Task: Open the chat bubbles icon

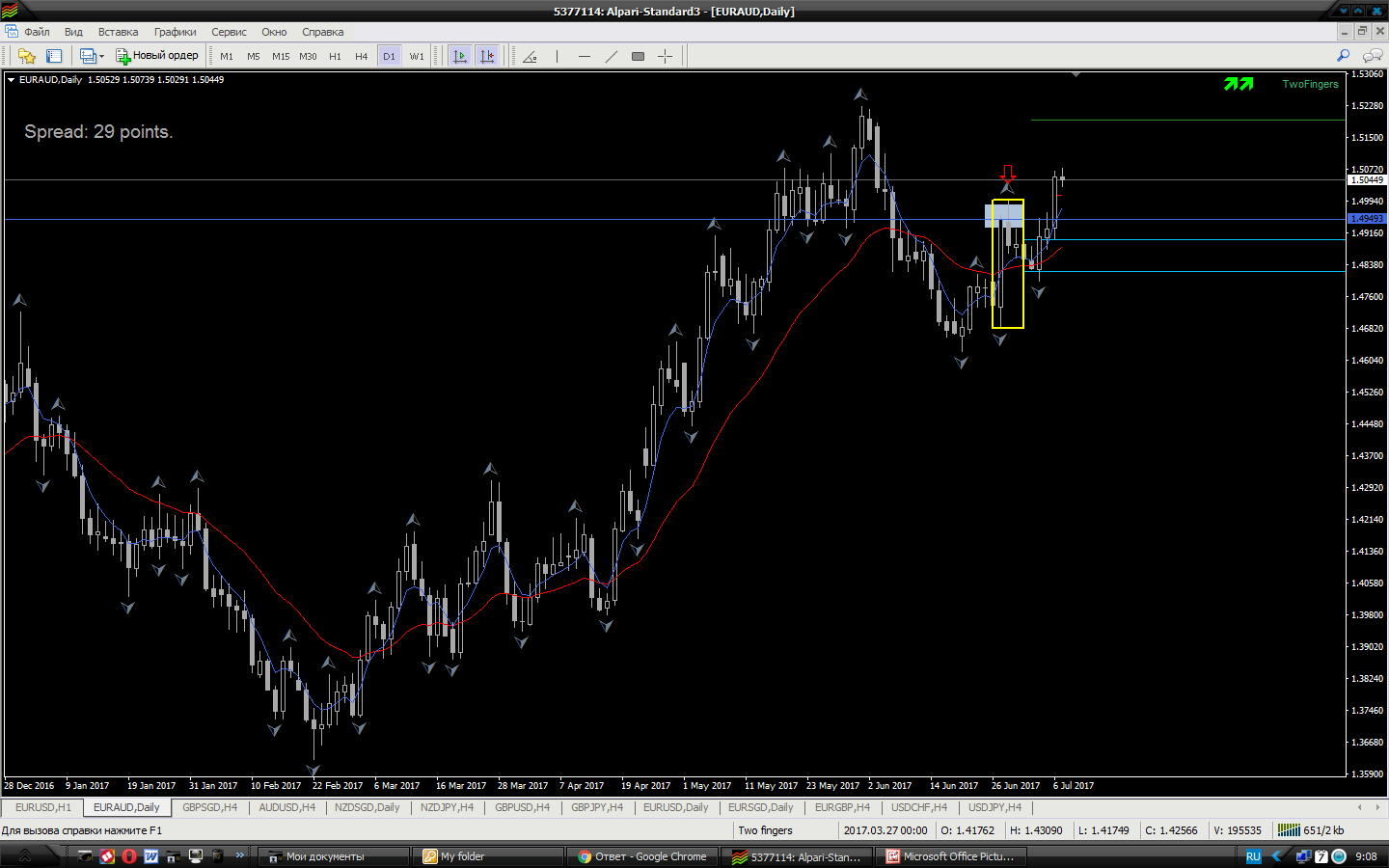Action: click(x=1372, y=56)
